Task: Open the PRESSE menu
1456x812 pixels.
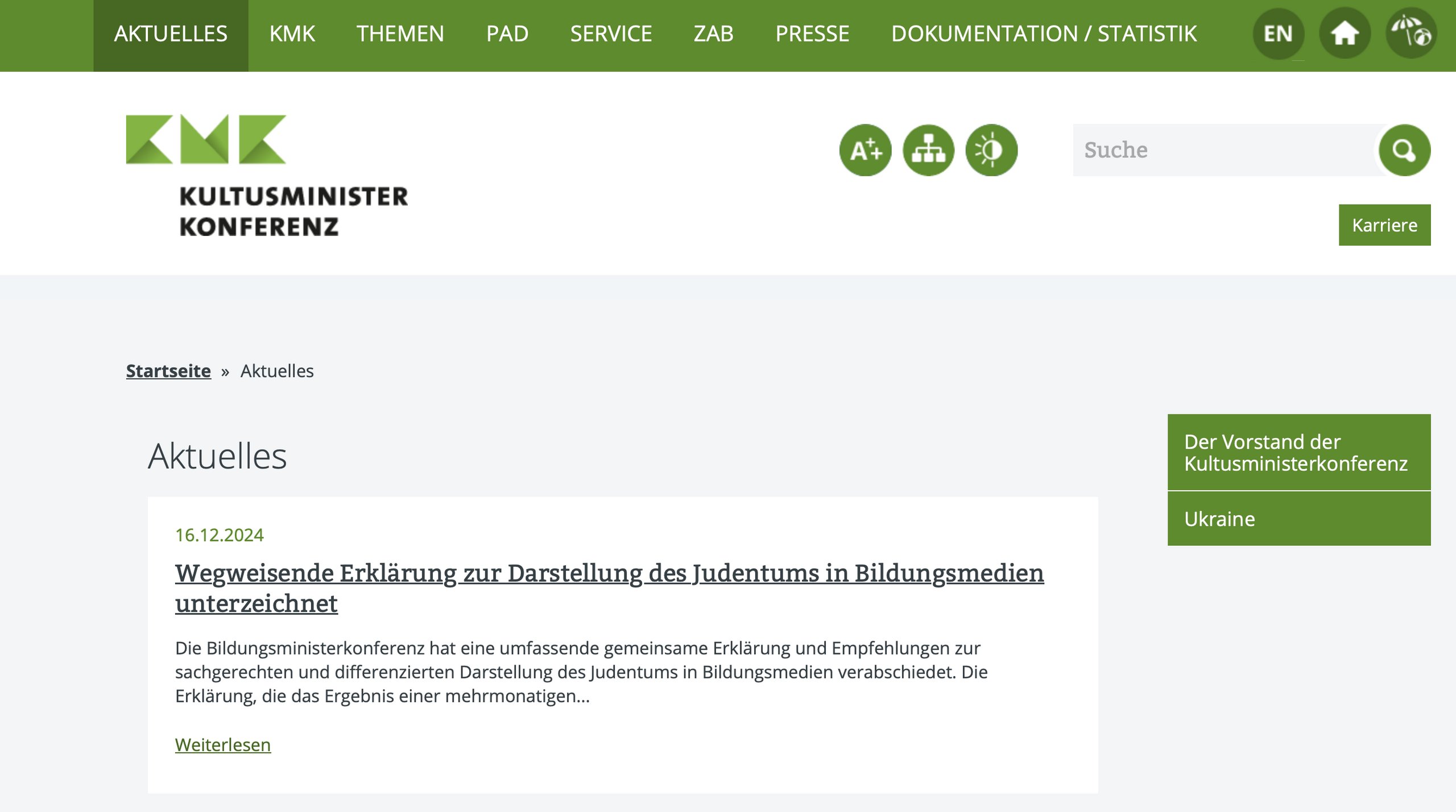Action: click(x=812, y=34)
